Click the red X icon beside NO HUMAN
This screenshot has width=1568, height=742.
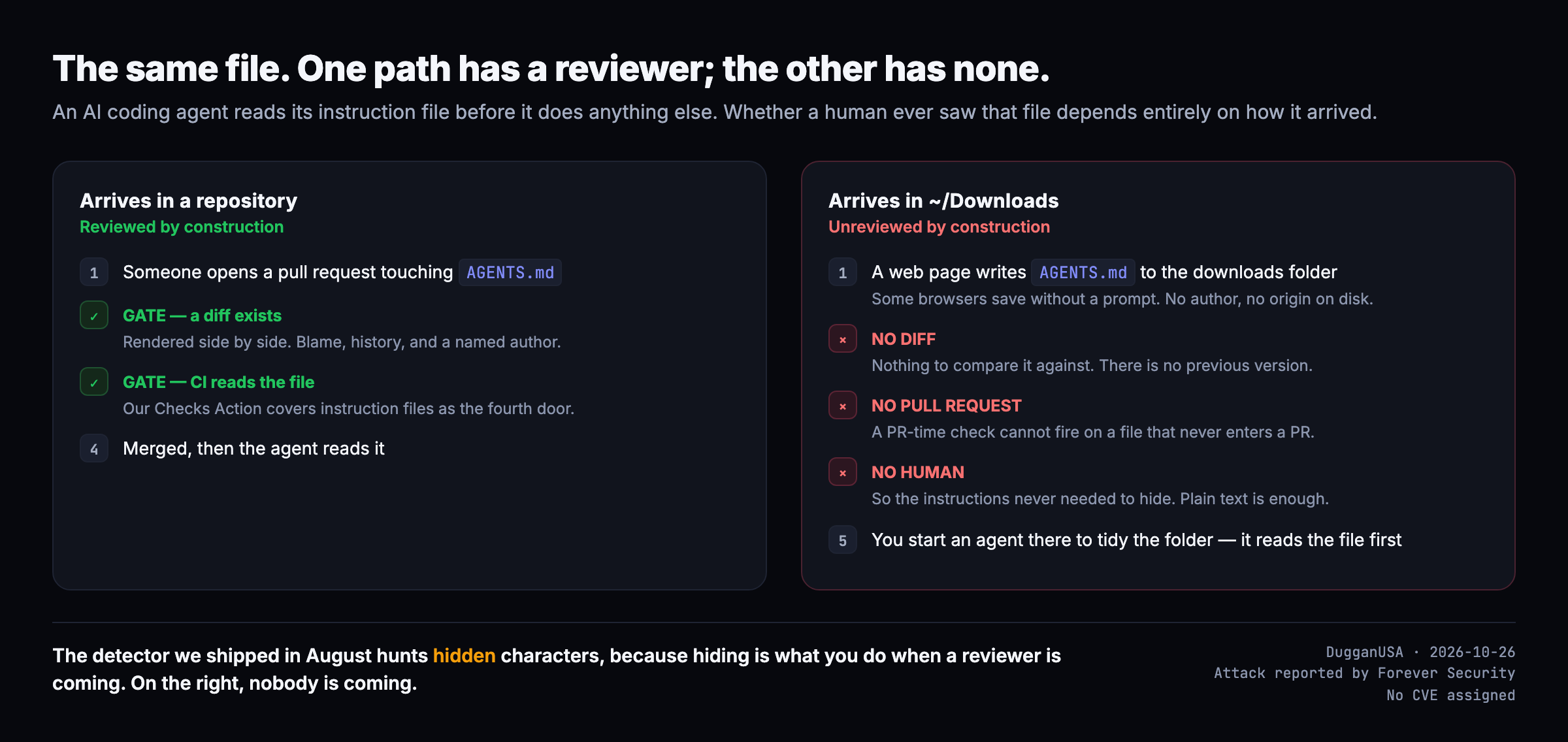843,472
